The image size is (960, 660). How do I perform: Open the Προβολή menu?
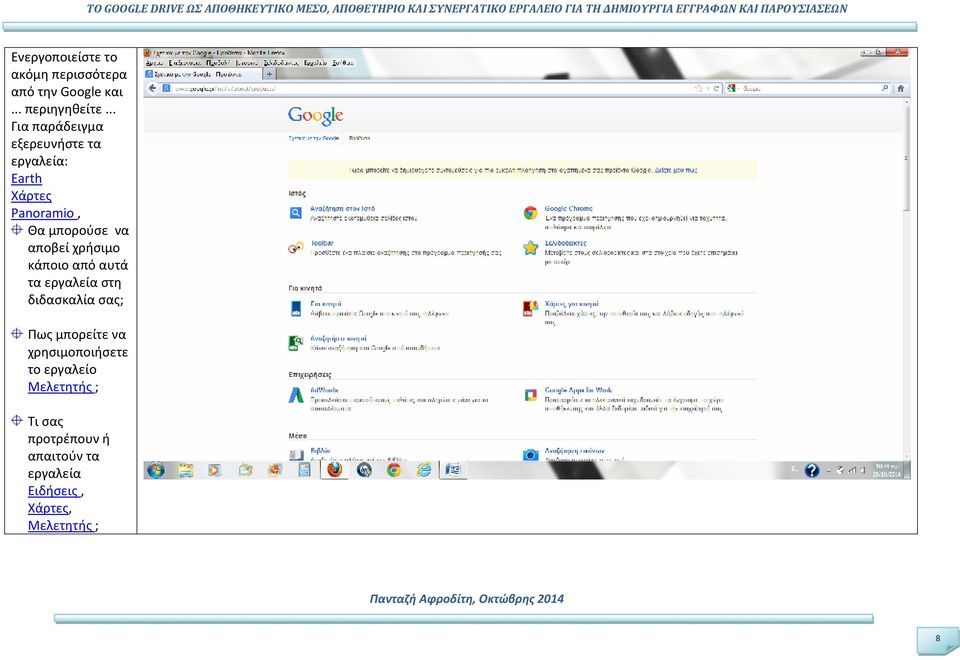[217, 63]
